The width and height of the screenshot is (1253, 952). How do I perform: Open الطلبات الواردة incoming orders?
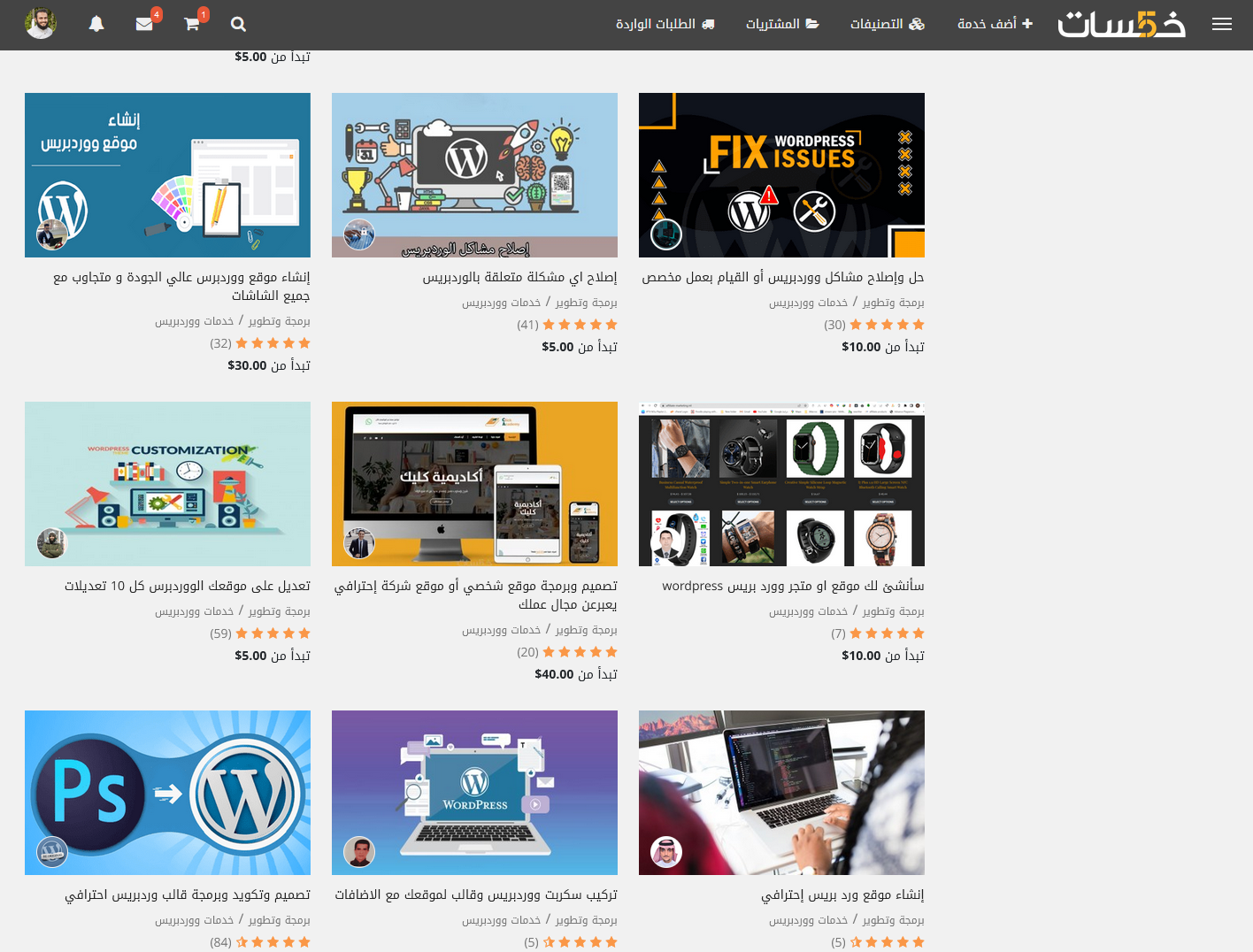(665, 24)
